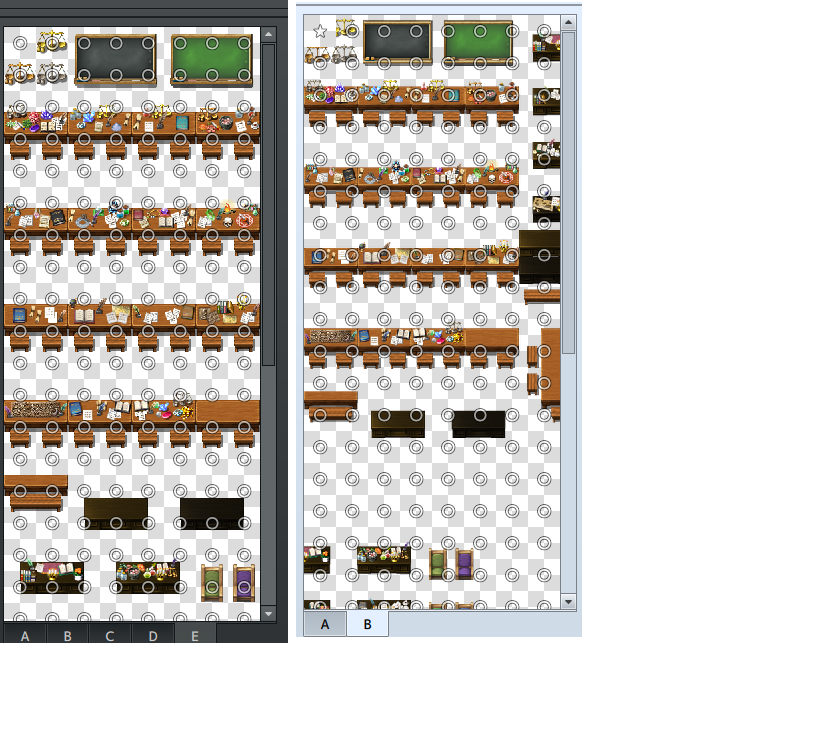
Task: Select the tall dark cabinet in light palette
Action: (540, 257)
